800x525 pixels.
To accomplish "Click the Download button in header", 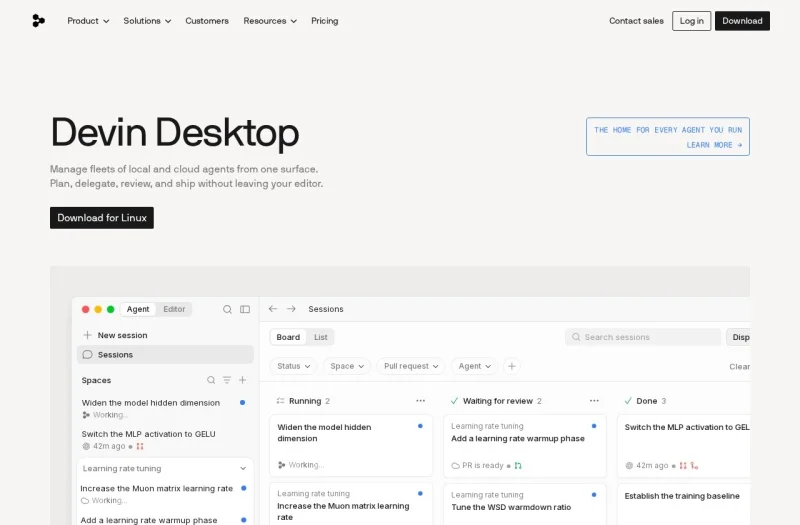I will [x=742, y=21].
